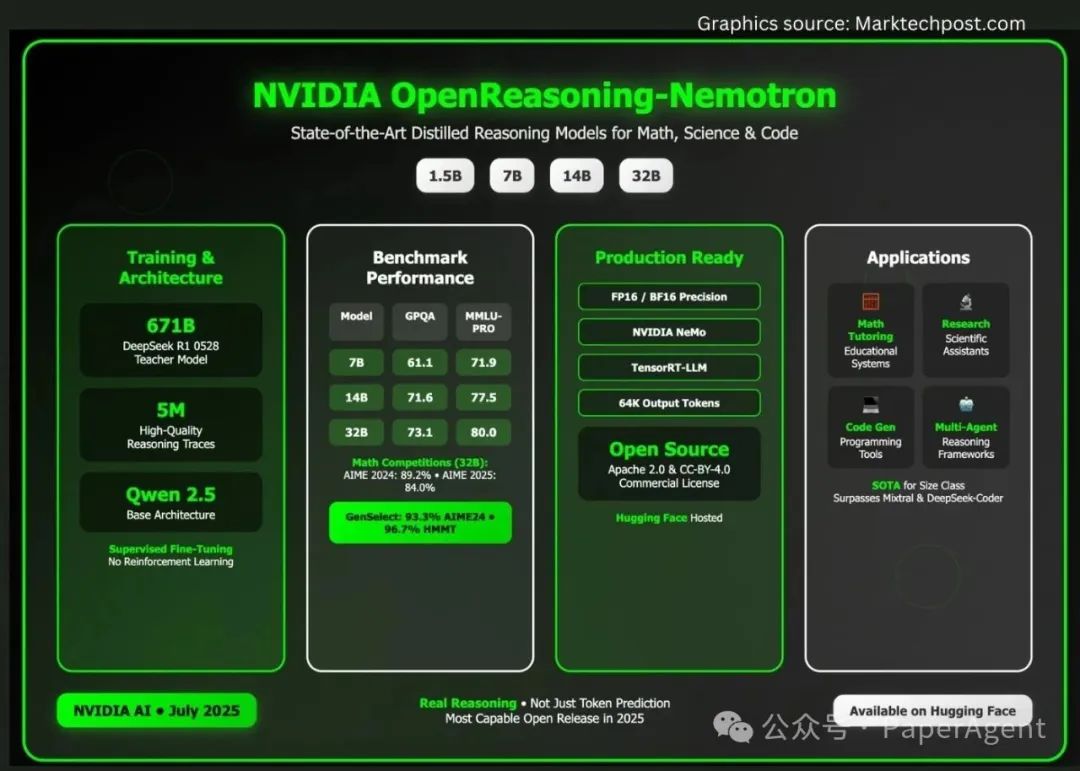This screenshot has height=771, width=1080.
Task: Click the TensorRT-LLM box
Action: [x=669, y=367]
